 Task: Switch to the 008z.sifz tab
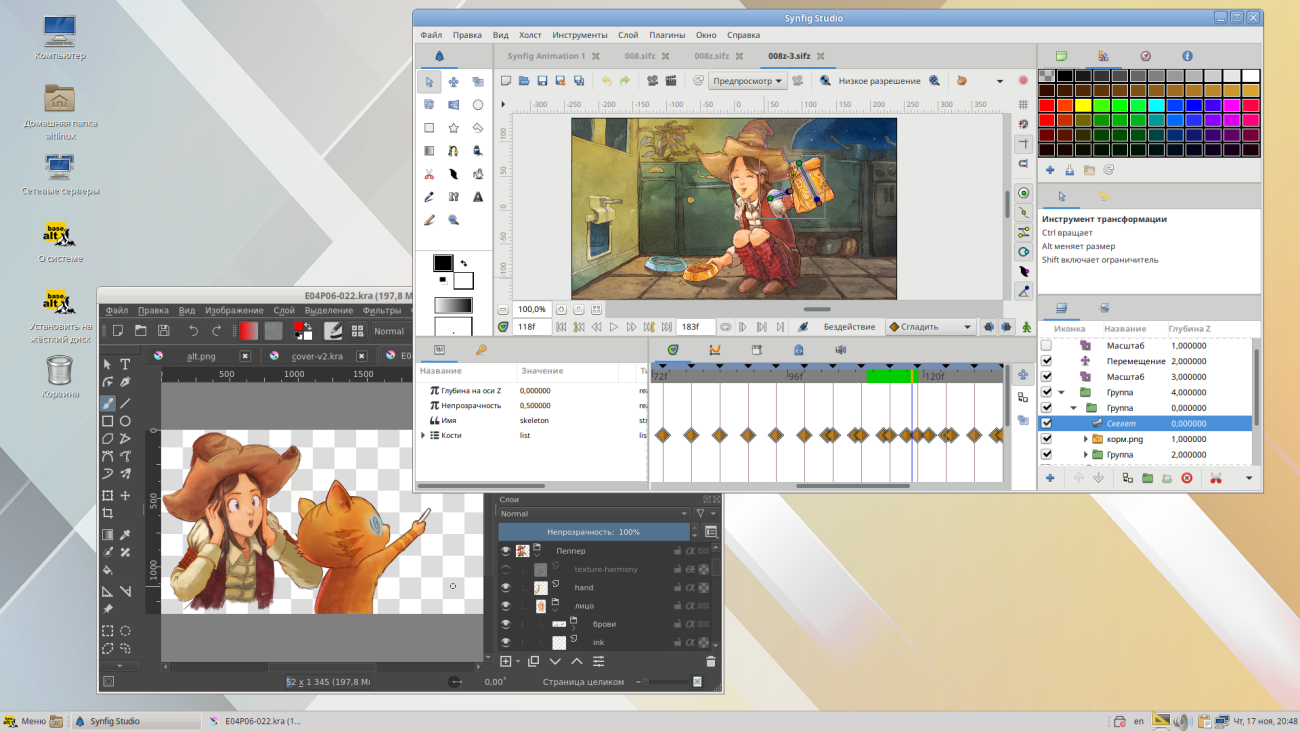coord(710,56)
